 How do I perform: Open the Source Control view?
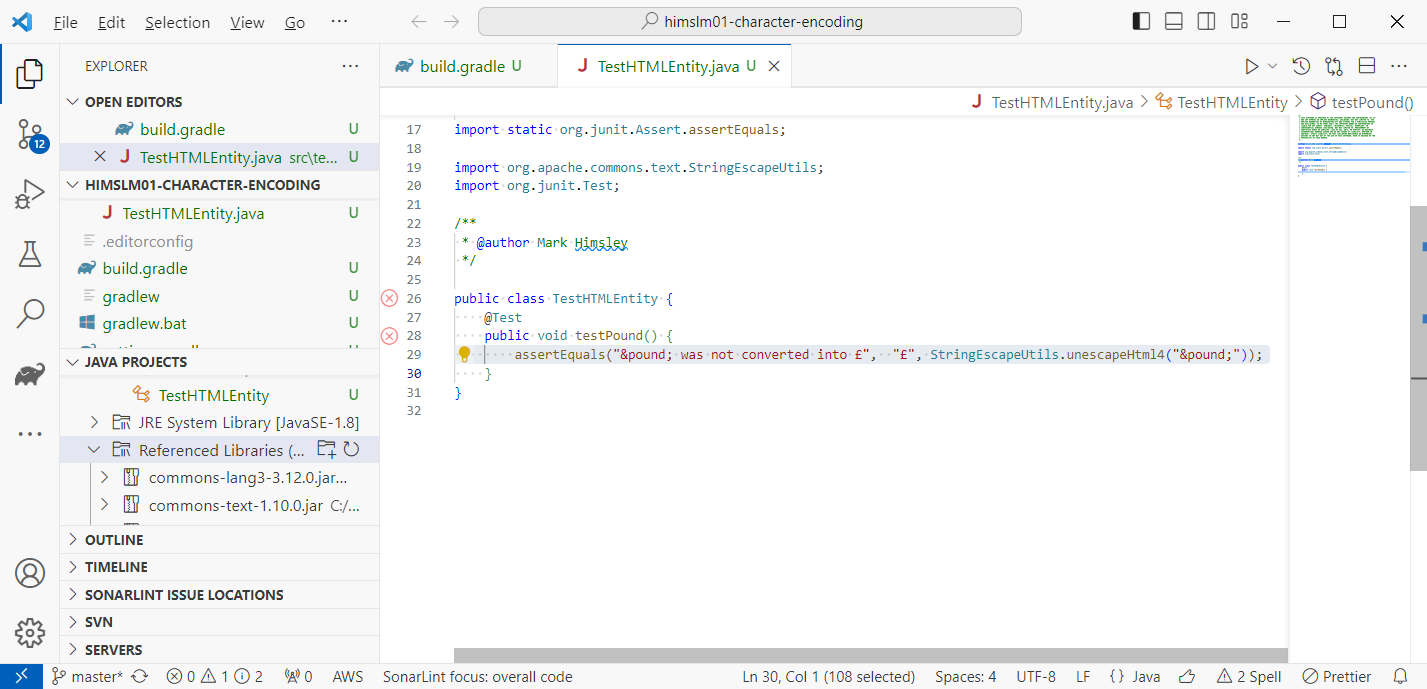coord(30,134)
